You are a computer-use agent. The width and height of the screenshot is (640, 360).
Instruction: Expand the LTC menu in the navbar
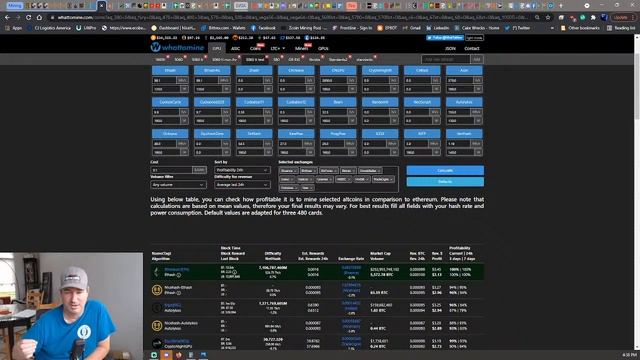tap(277, 49)
